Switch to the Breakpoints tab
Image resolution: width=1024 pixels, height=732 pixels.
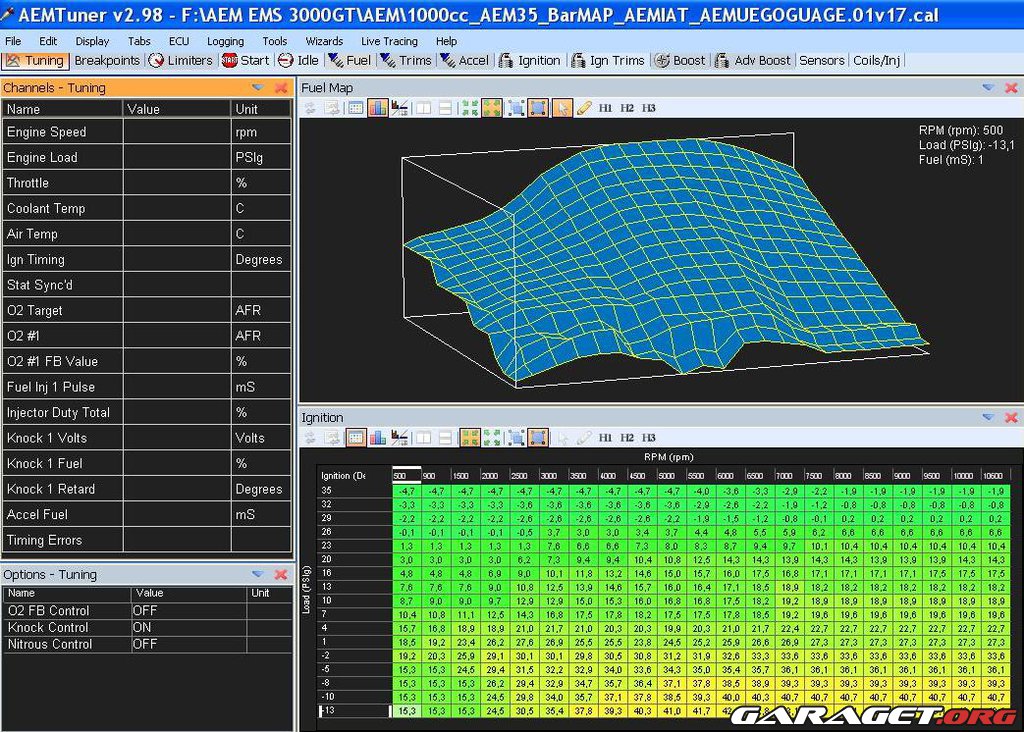pos(107,61)
